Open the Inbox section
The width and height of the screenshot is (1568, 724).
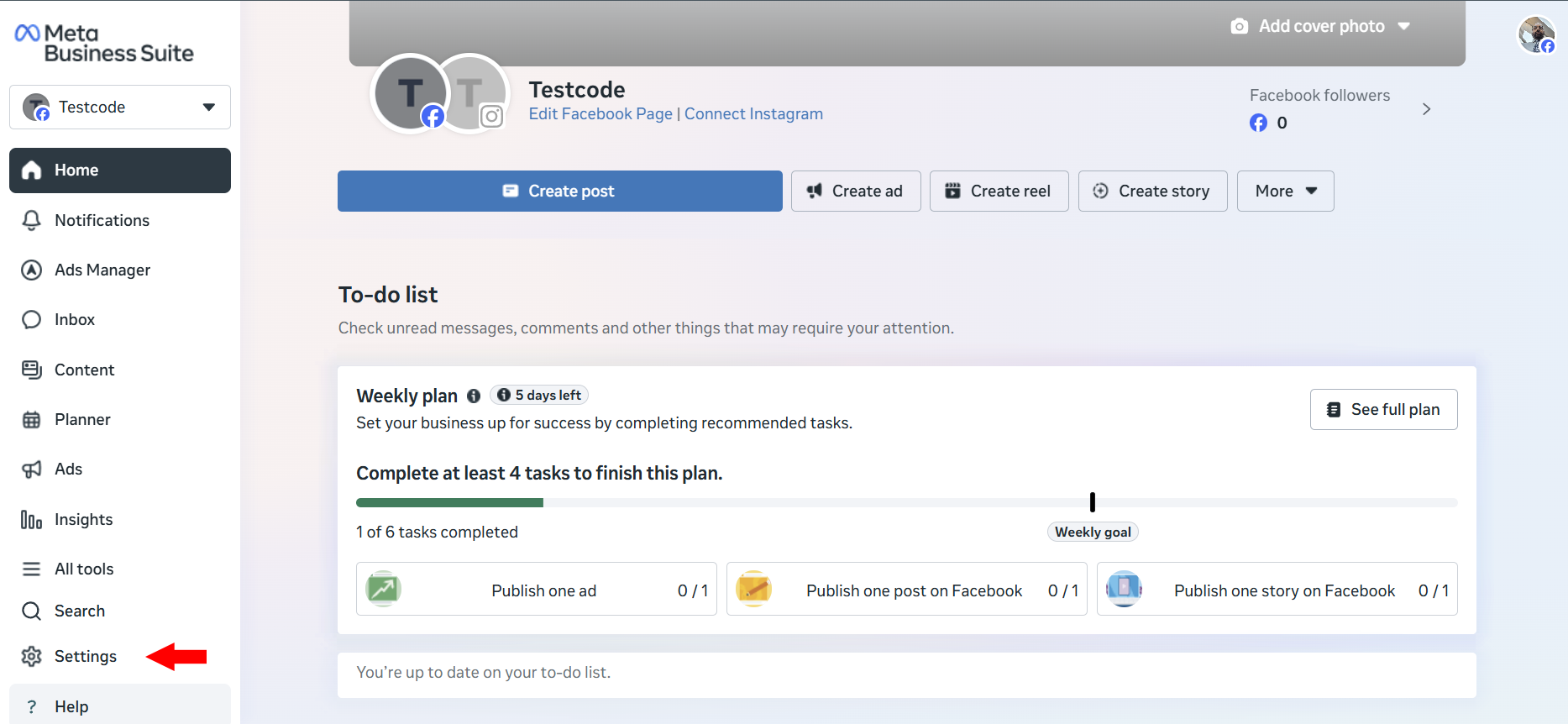(x=120, y=319)
